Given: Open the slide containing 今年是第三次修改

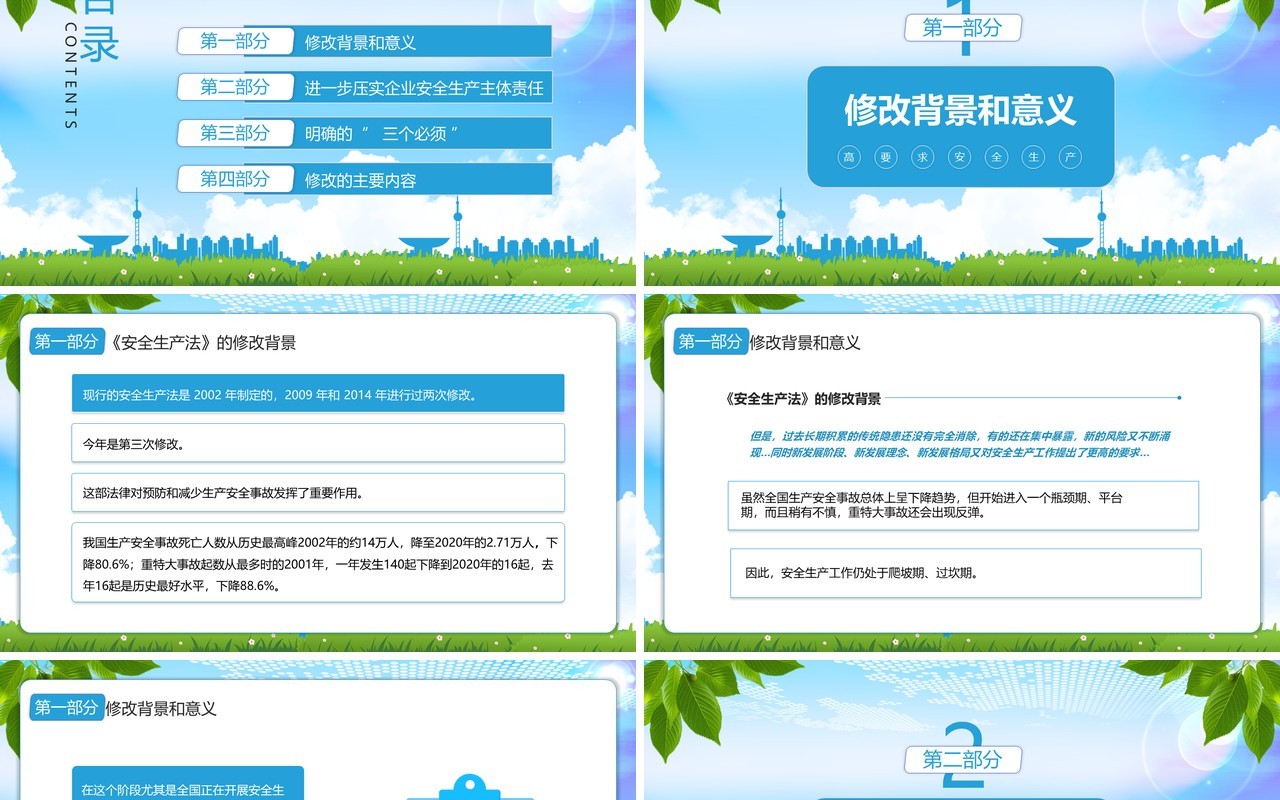Looking at the screenshot, I should (318, 473).
